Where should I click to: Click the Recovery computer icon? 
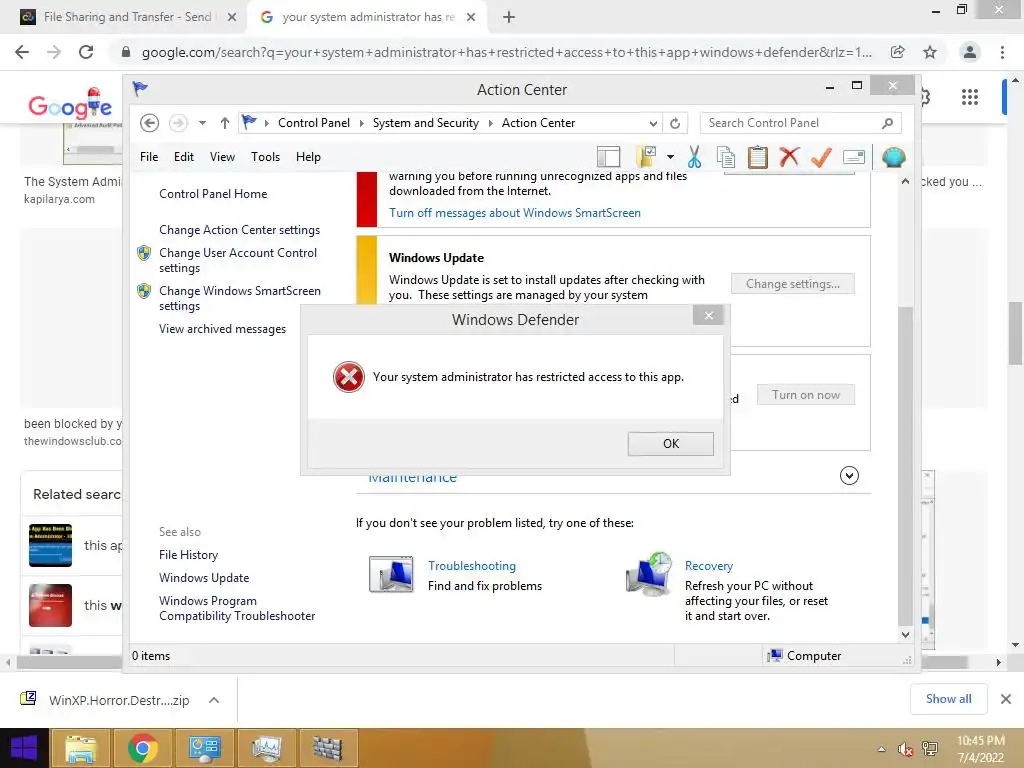[x=648, y=574]
